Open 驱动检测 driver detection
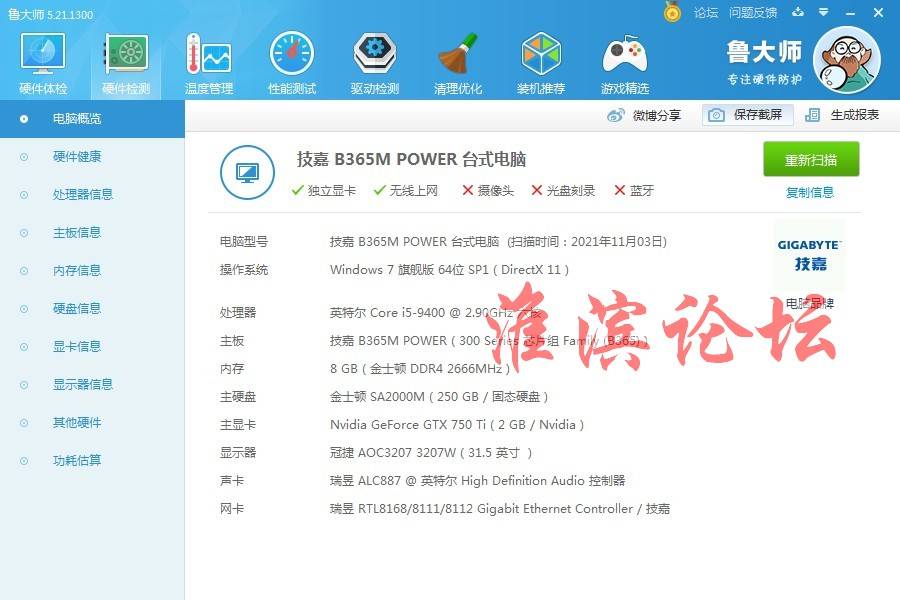This screenshot has width=900, height=600. (375, 64)
